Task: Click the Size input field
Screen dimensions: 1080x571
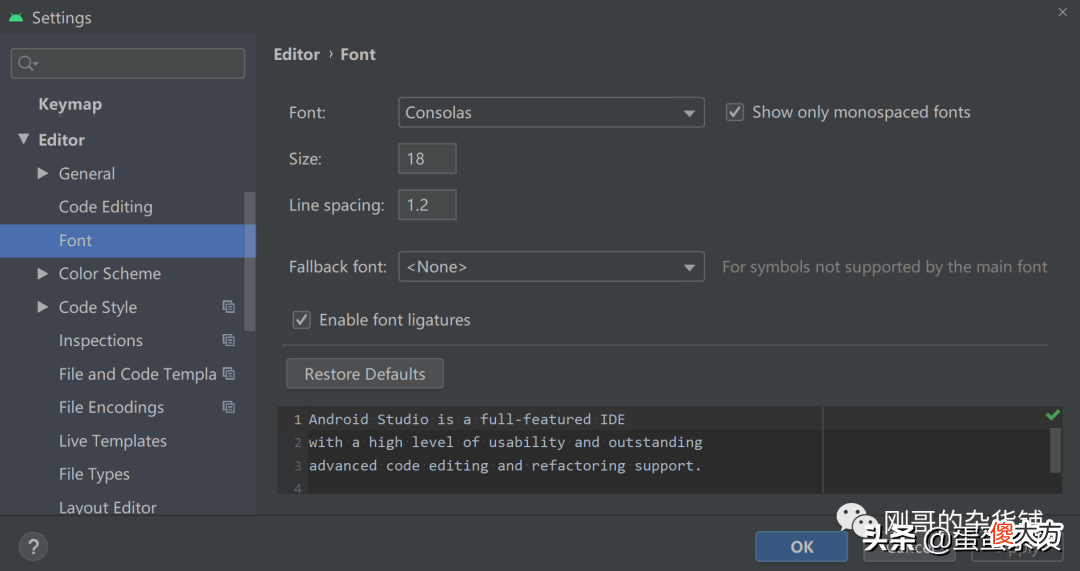Action: (427, 158)
